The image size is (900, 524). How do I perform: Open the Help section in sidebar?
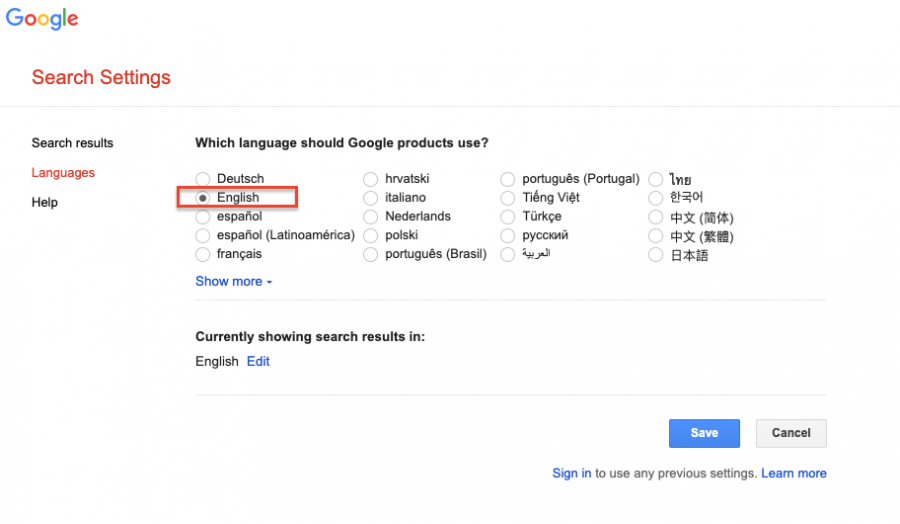(45, 202)
